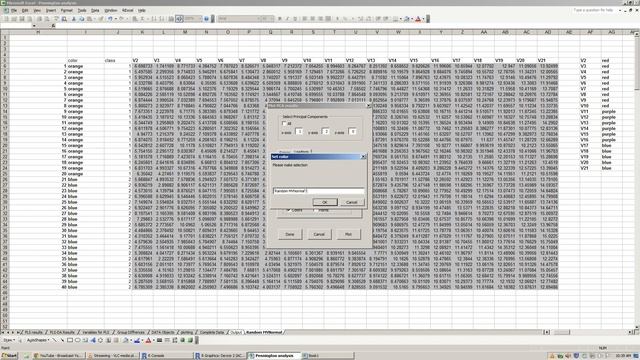Click the x-axis component input box
Image resolution: width=640 pixels, height=360 pixels.
pos(299,131)
